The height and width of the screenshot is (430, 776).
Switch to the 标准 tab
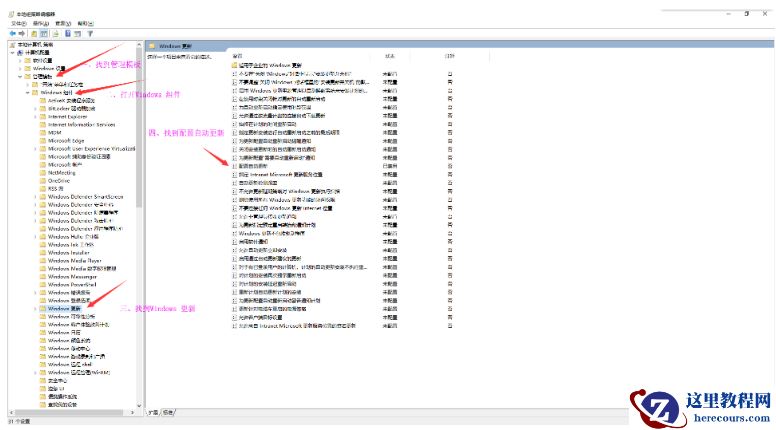168,412
